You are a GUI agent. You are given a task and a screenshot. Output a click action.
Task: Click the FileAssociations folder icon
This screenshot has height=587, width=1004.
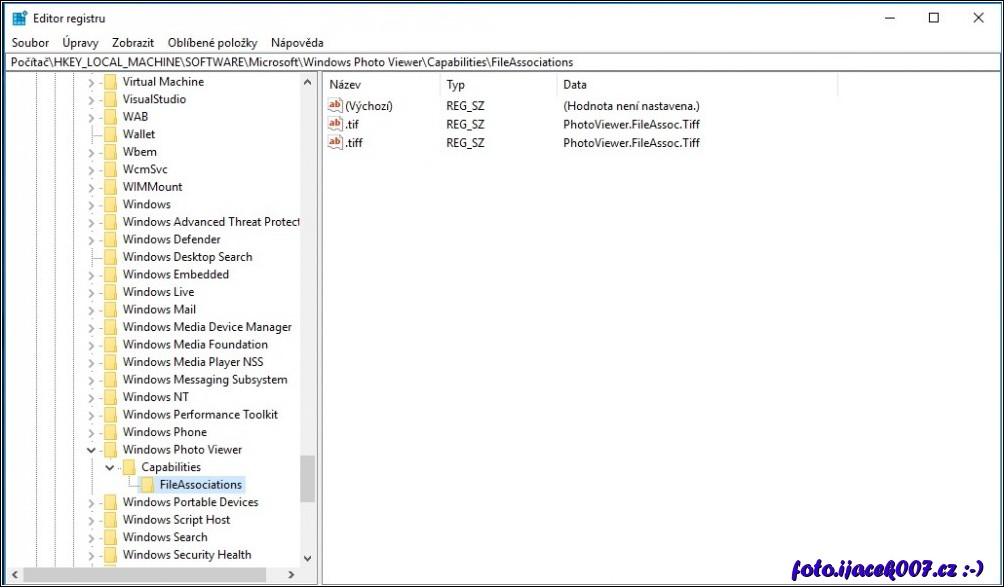coord(147,485)
